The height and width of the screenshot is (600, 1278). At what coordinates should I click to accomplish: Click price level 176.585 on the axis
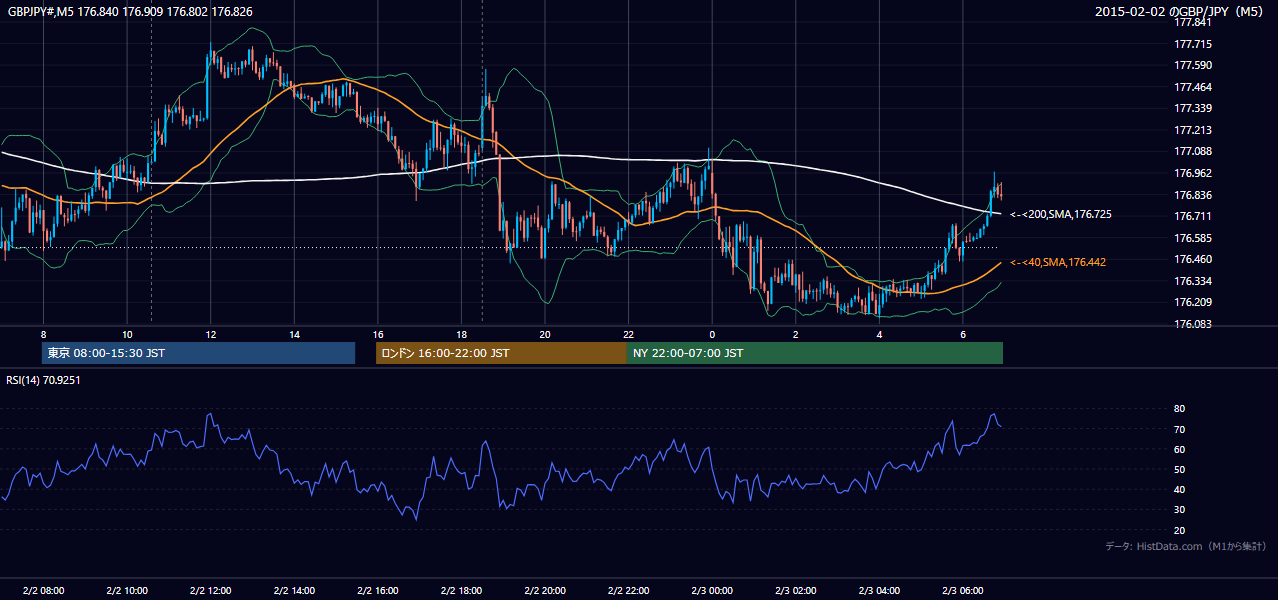coord(1192,238)
